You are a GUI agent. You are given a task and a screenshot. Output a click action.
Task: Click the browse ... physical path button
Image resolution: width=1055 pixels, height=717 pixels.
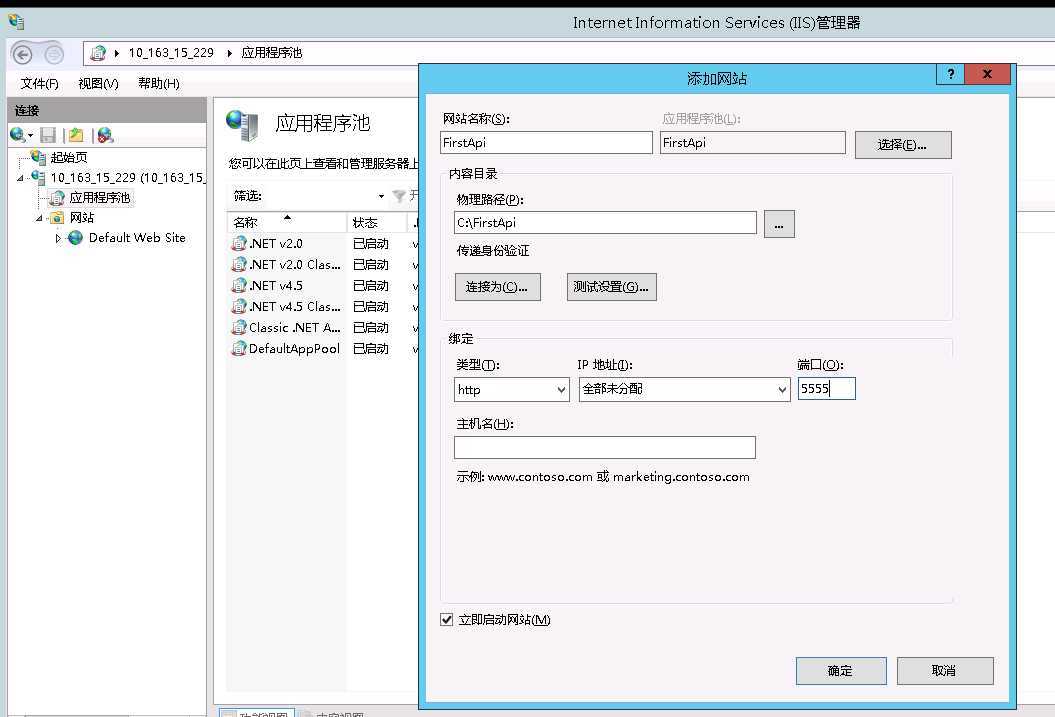tap(779, 224)
